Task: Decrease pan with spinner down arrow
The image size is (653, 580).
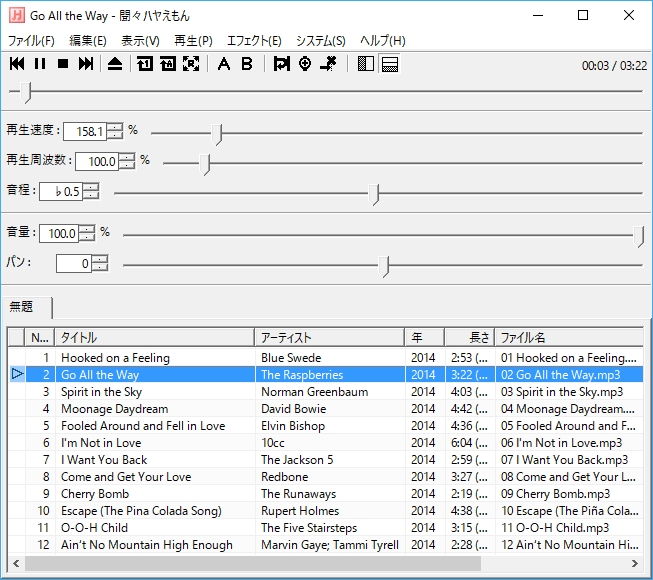Action: 100,268
